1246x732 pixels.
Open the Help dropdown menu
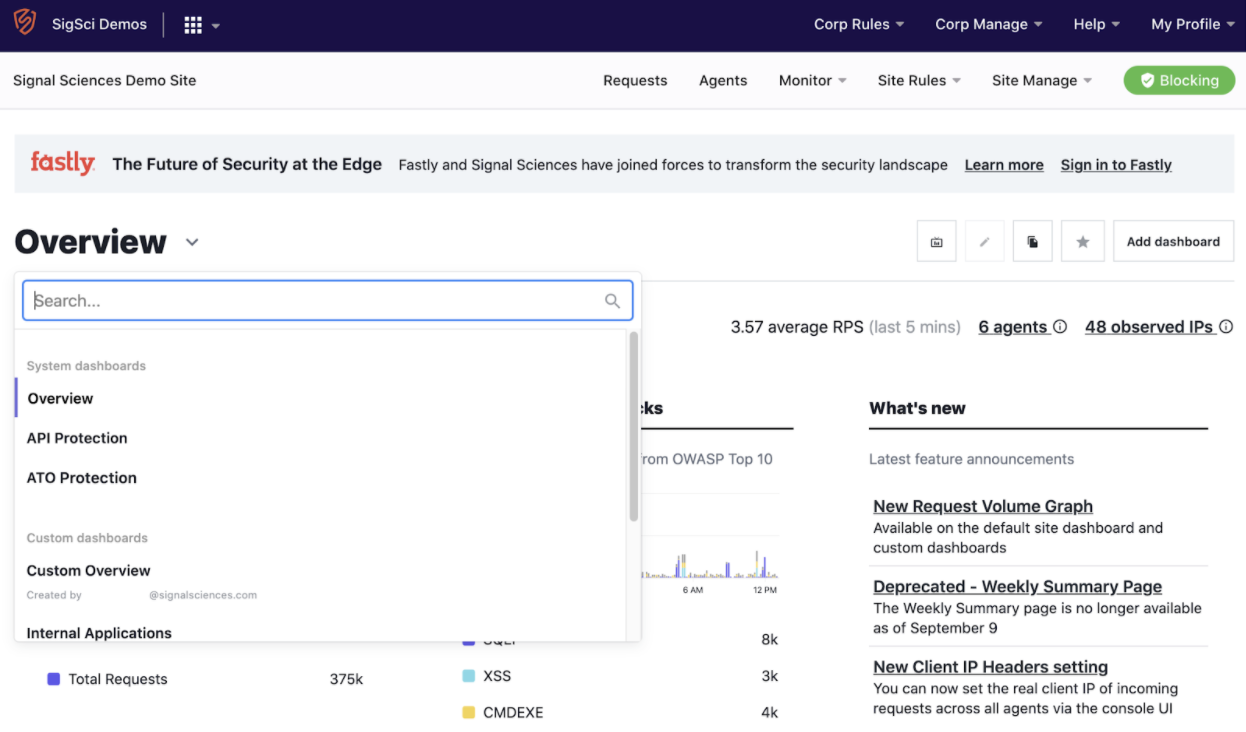1097,24
